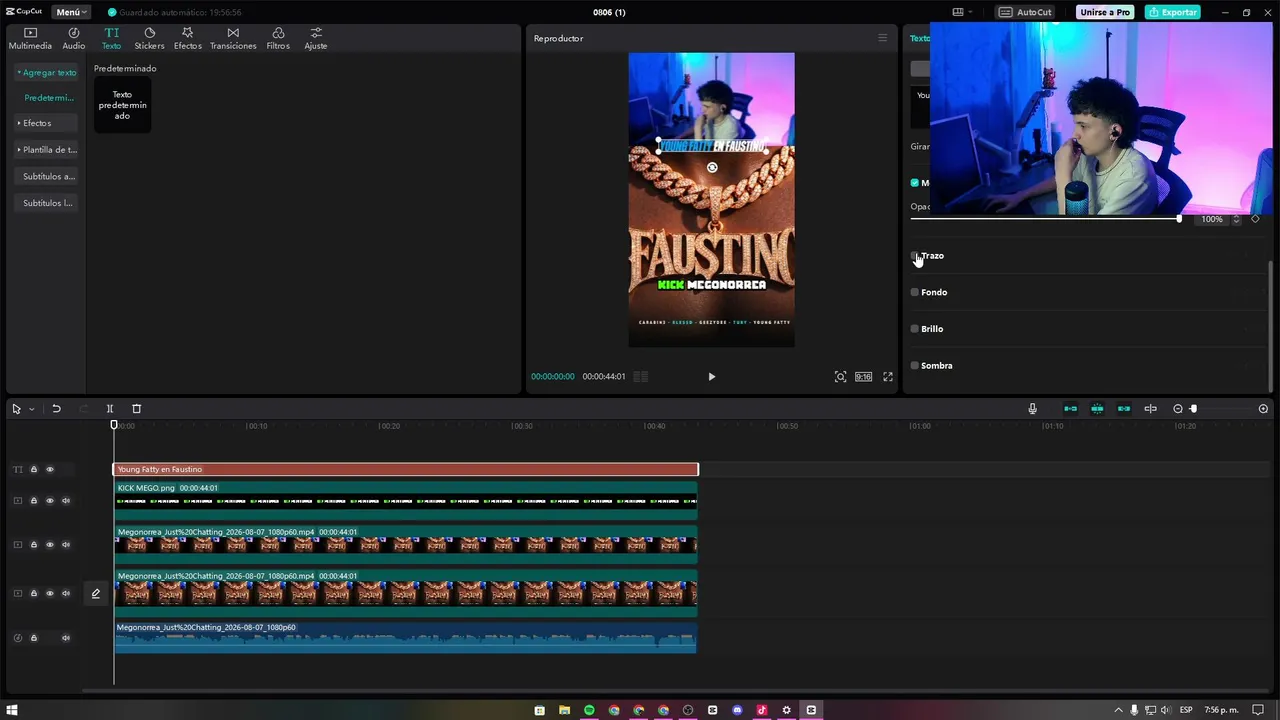Open the Stickers tab

pyautogui.click(x=149, y=38)
